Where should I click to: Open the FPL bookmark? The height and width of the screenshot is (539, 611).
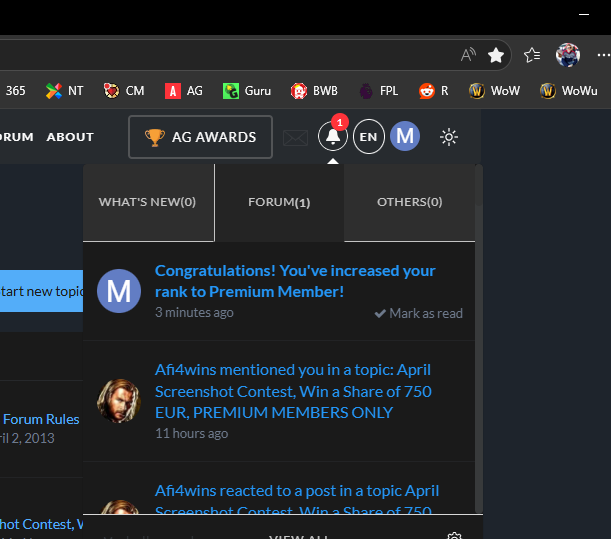(379, 91)
